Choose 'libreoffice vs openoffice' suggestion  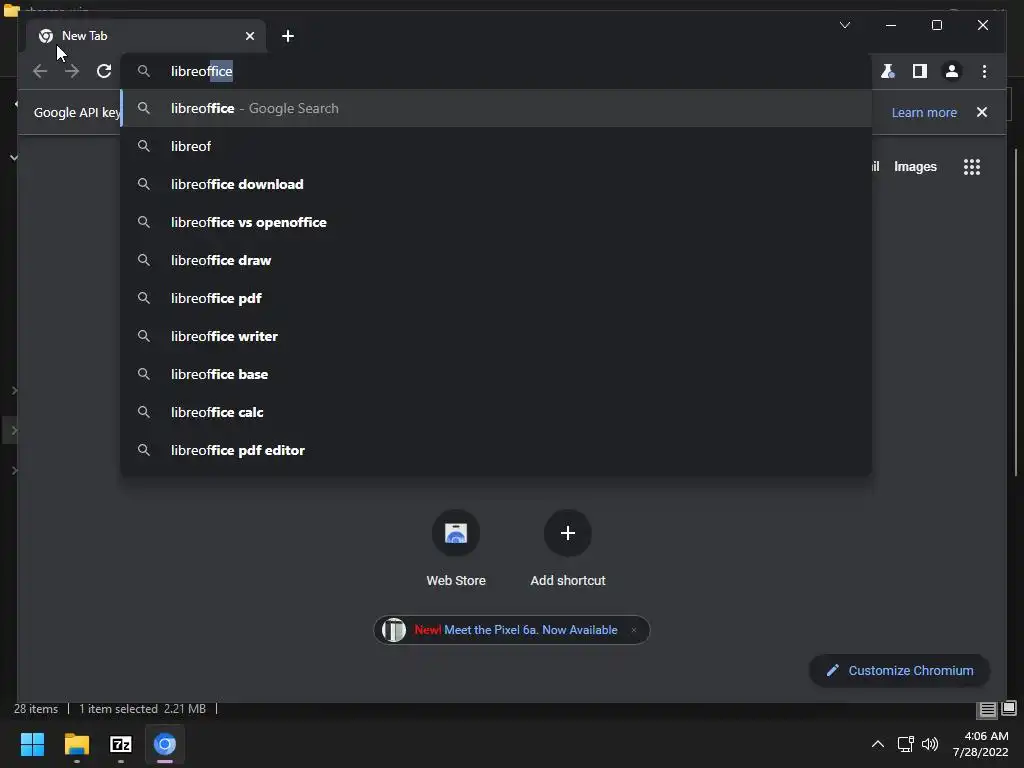tap(496, 222)
